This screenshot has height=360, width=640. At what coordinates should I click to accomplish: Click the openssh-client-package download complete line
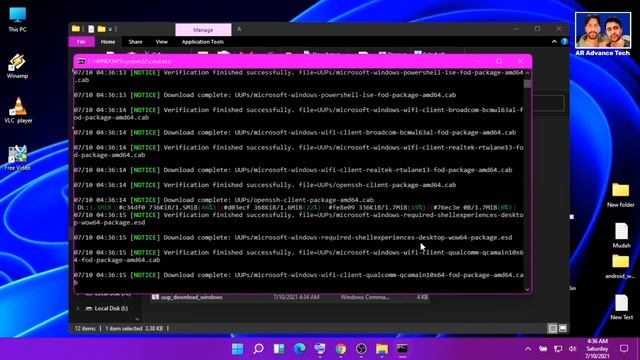pyautogui.click(x=224, y=200)
